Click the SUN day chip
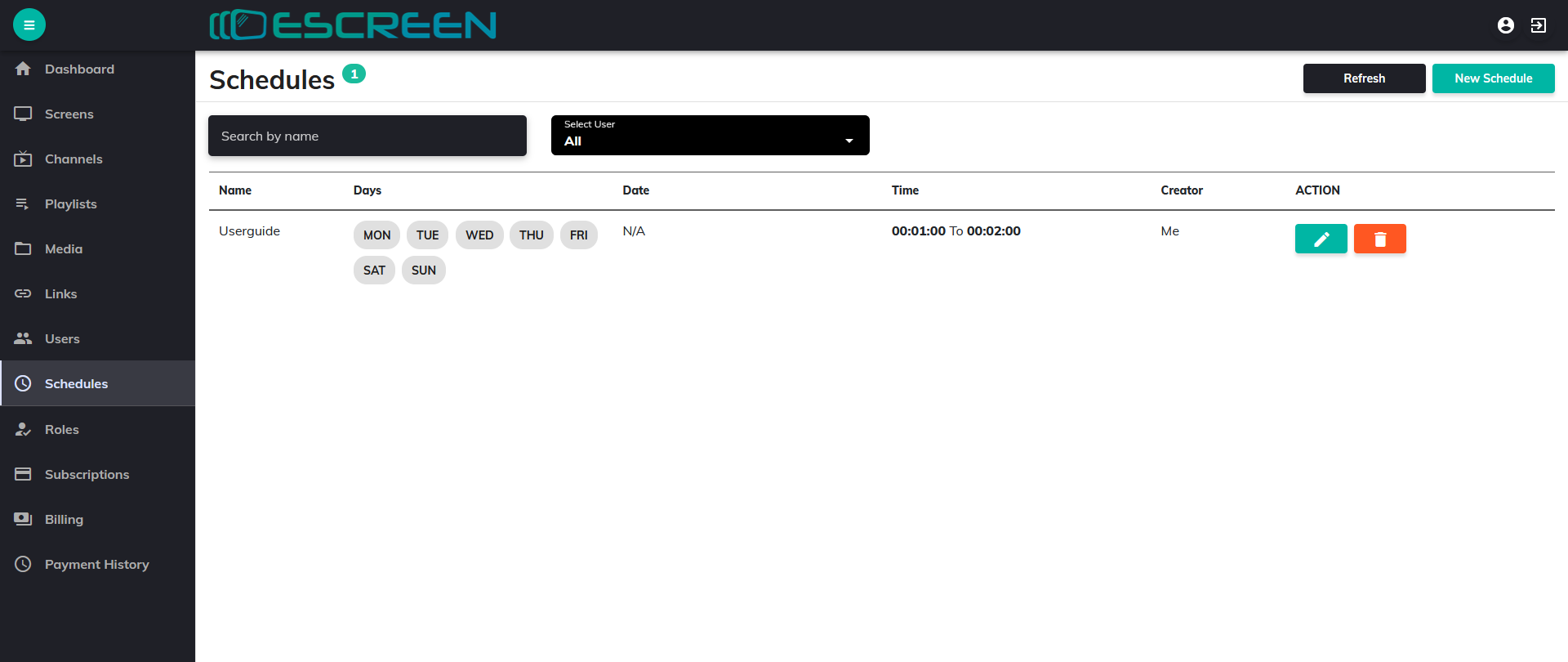Screen dimensions: 1568x662 (x=423, y=271)
